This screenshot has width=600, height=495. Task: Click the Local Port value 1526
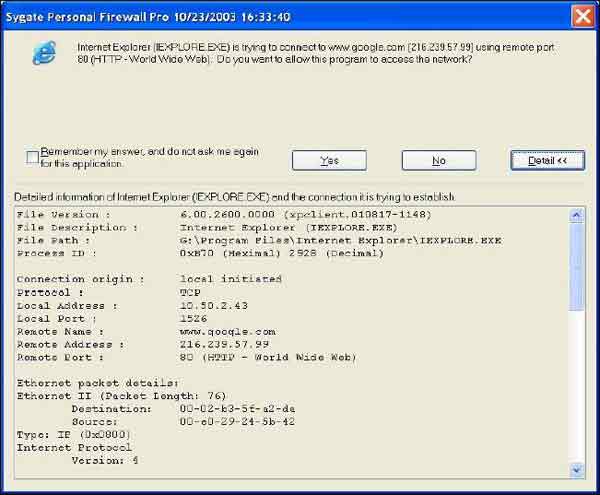click(x=194, y=318)
